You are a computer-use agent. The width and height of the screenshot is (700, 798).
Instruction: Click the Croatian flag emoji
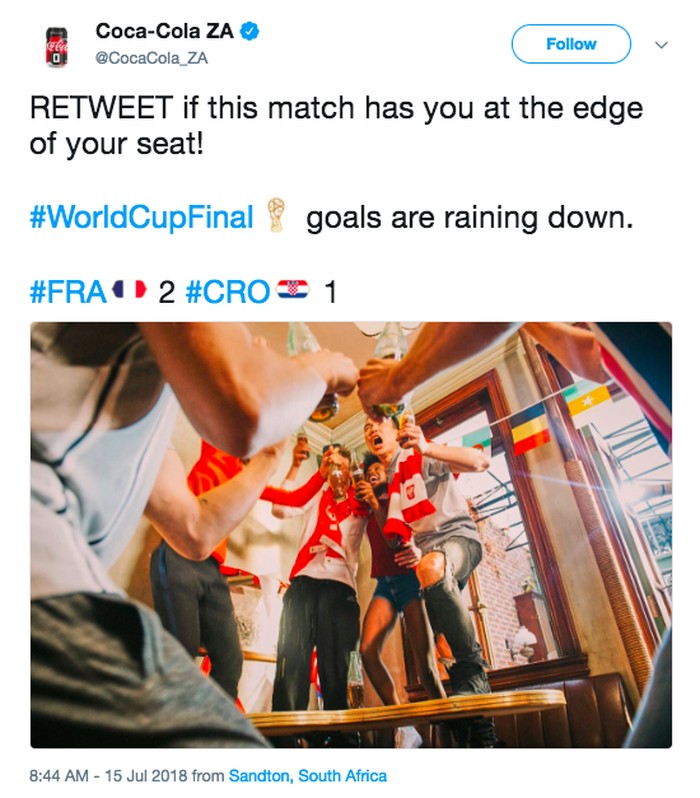coord(292,291)
